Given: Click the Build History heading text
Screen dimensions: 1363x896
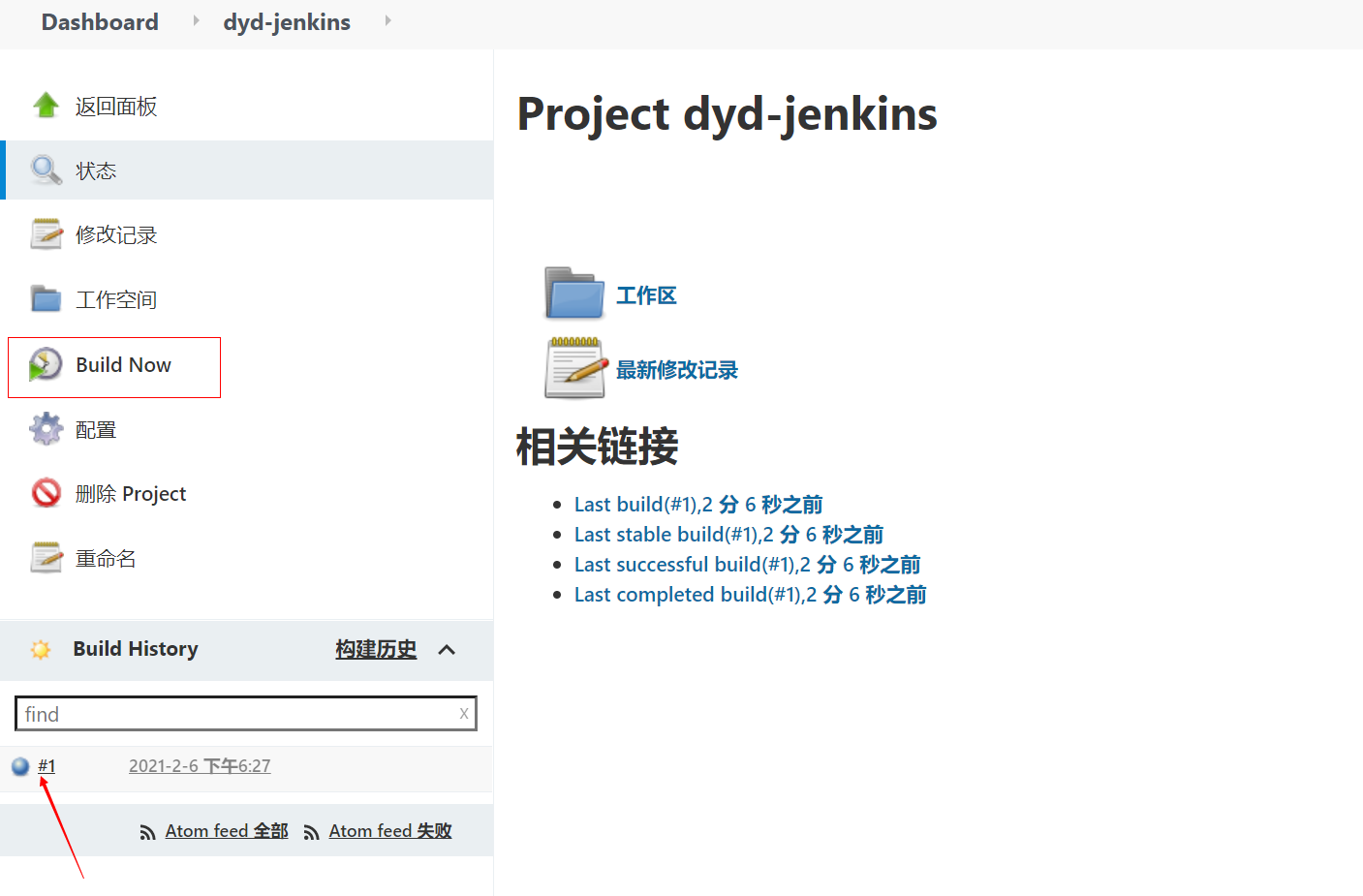Looking at the screenshot, I should (136, 649).
